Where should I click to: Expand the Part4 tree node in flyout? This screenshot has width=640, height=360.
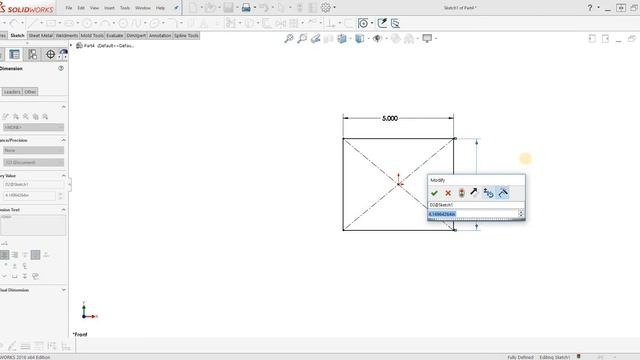click(71, 45)
